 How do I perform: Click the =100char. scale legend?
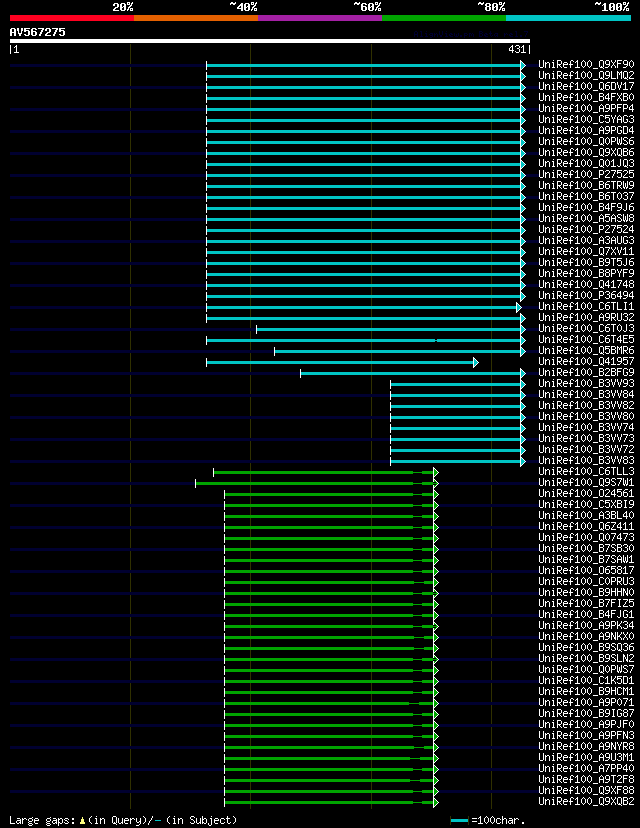tap(488, 821)
